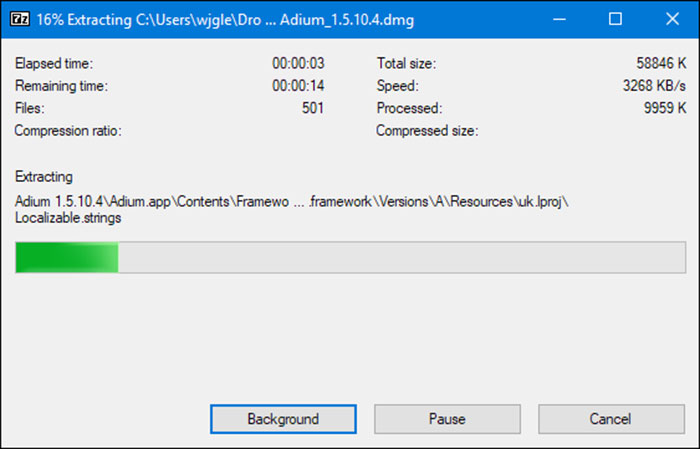Minimize the extraction progress window
The height and width of the screenshot is (449, 700).
point(562,19)
